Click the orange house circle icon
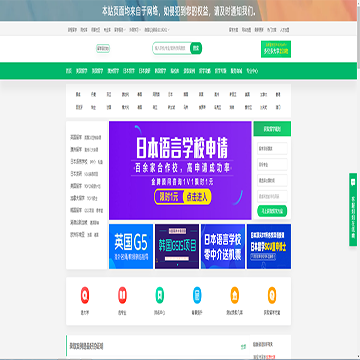 [x=235, y=295]
